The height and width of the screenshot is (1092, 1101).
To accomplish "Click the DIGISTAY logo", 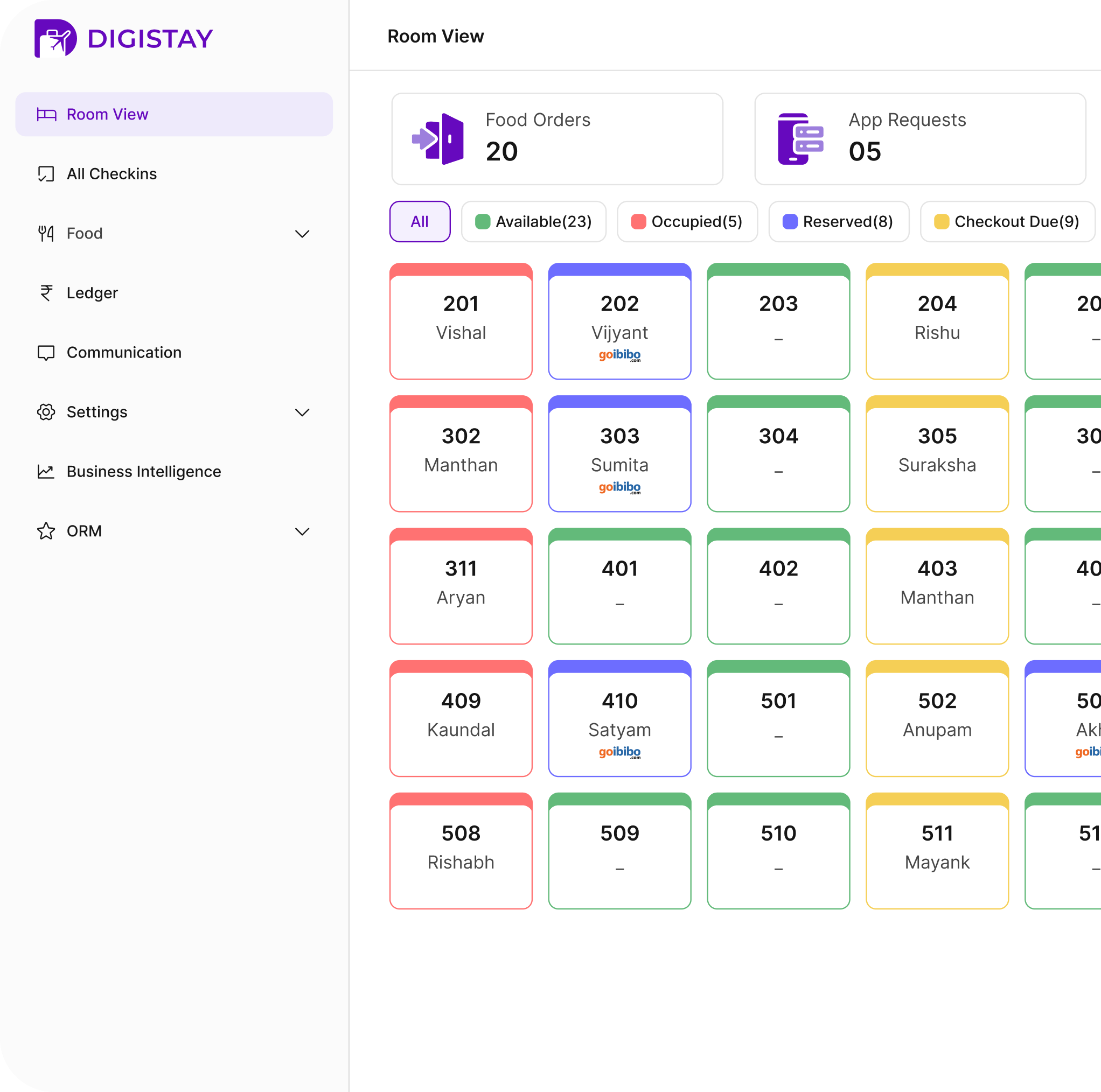I will click(123, 38).
